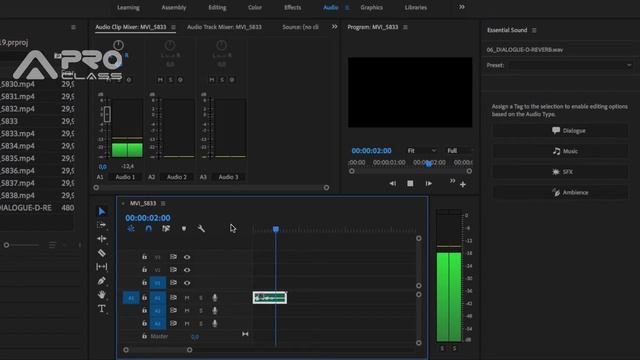Screen dimensions: 640x360
Task: Step back one frame in Program monitor
Action: tap(392, 184)
